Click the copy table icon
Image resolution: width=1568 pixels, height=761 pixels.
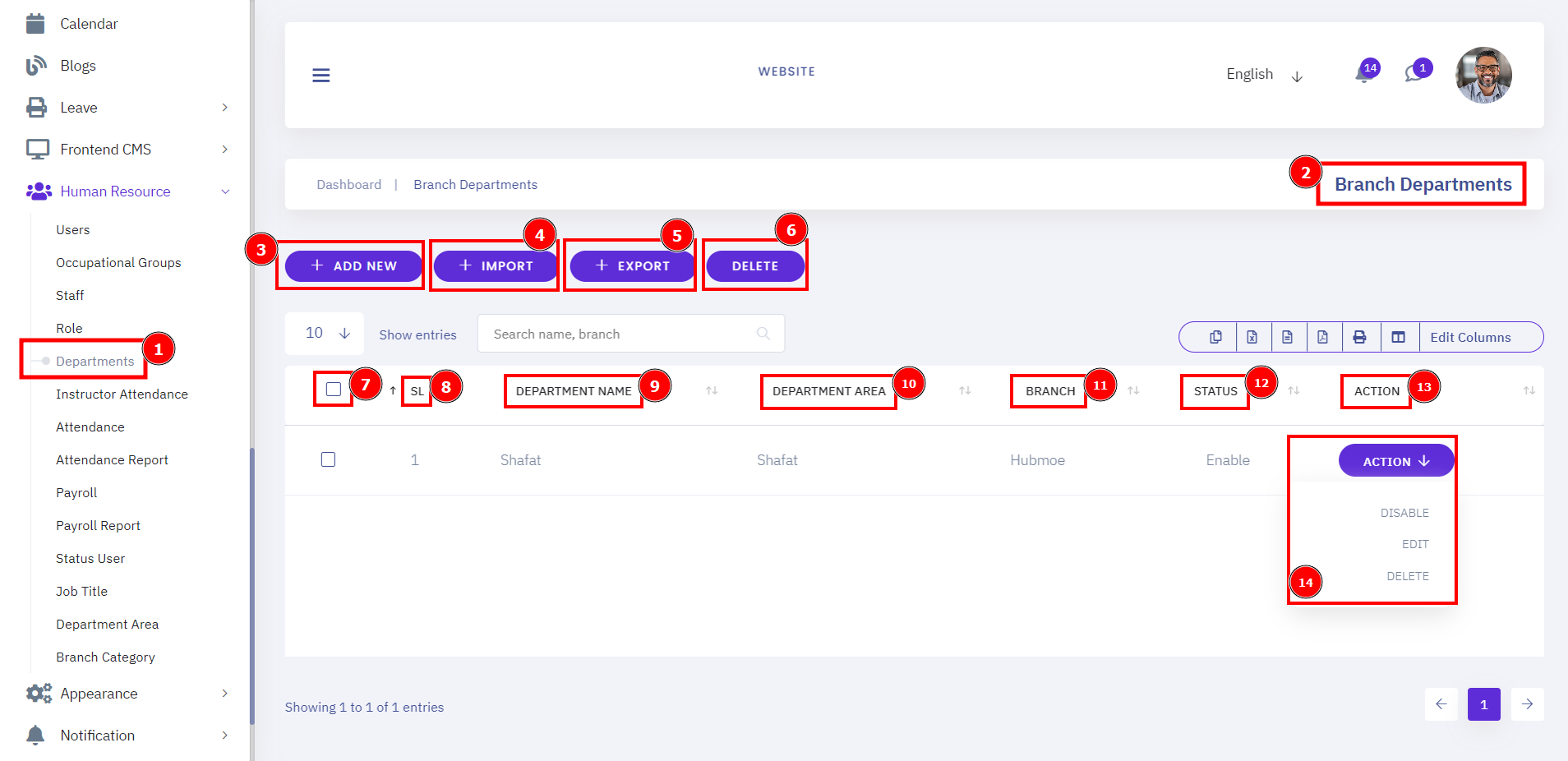pos(1215,337)
